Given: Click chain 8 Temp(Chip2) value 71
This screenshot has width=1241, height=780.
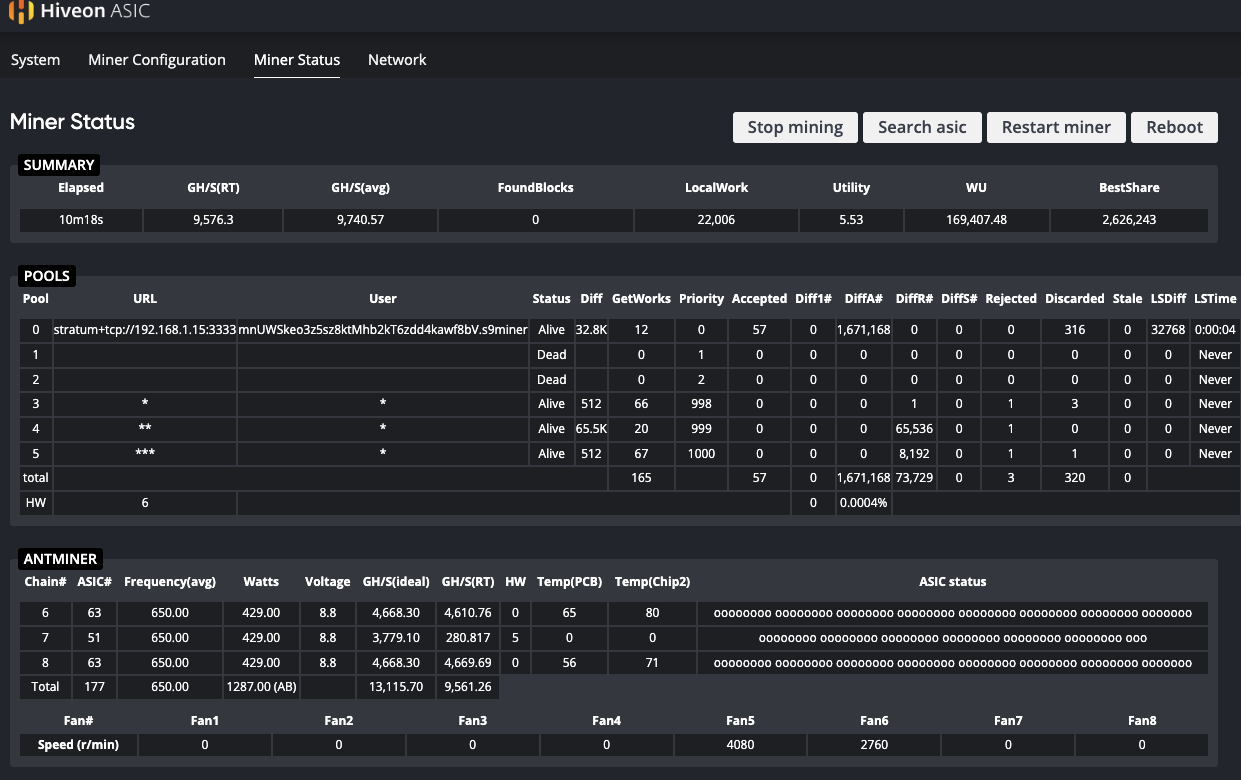Looking at the screenshot, I should 652,662.
